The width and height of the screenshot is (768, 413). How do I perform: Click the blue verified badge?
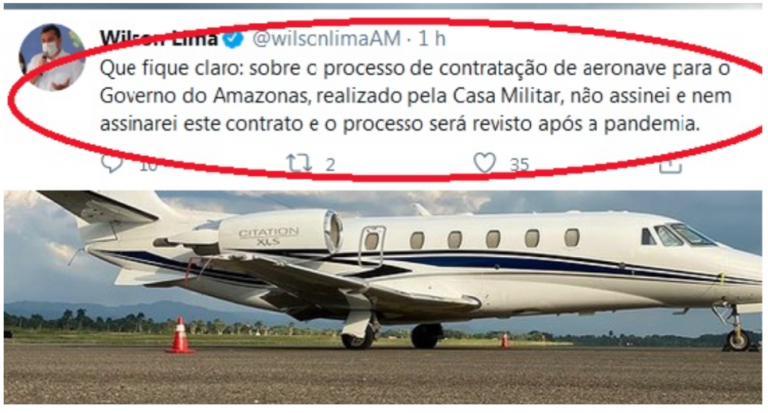click(233, 39)
